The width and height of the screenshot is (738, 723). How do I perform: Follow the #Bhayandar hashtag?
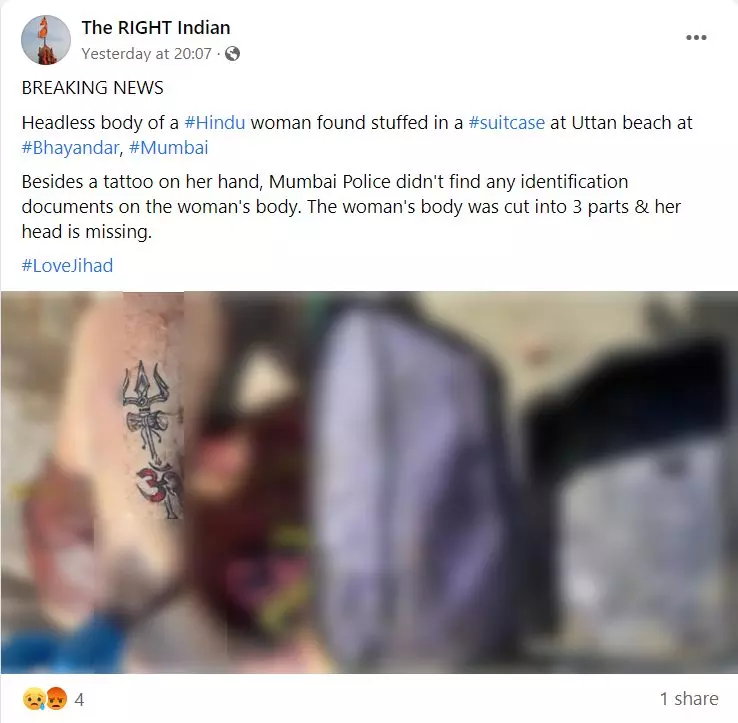point(70,148)
